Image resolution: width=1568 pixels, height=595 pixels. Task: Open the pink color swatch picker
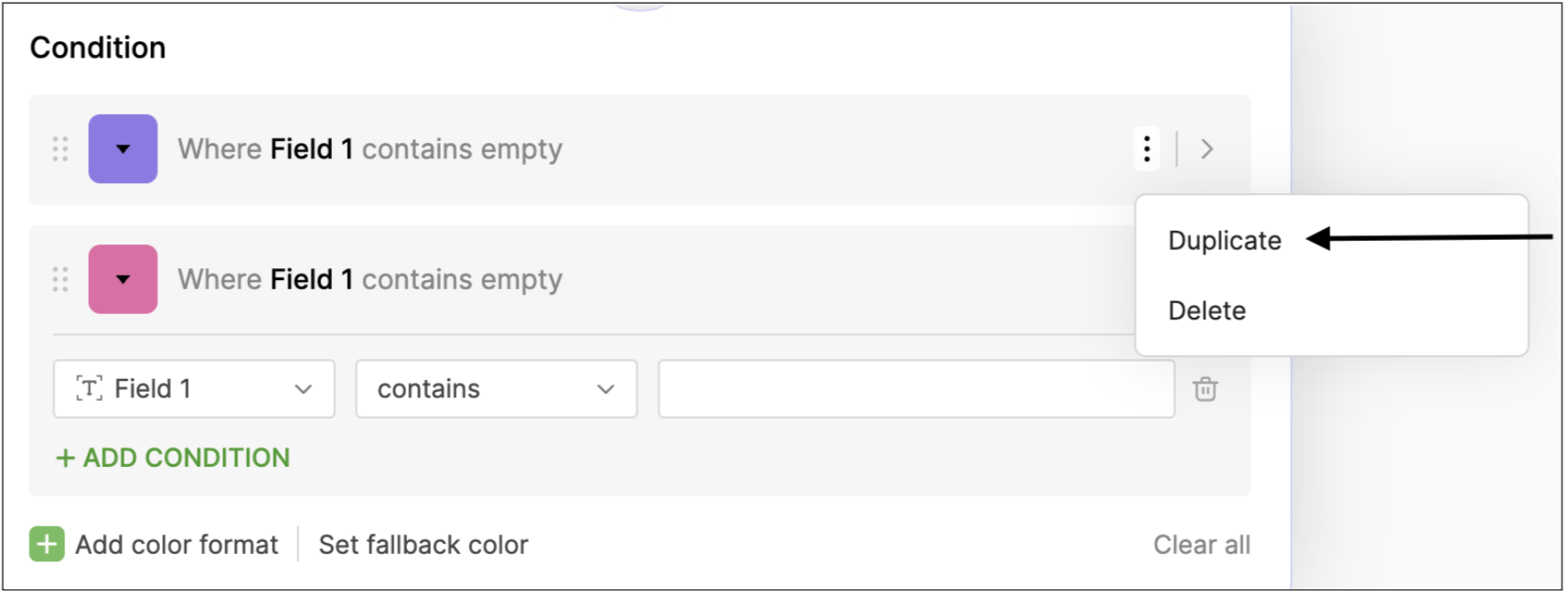pos(123,279)
